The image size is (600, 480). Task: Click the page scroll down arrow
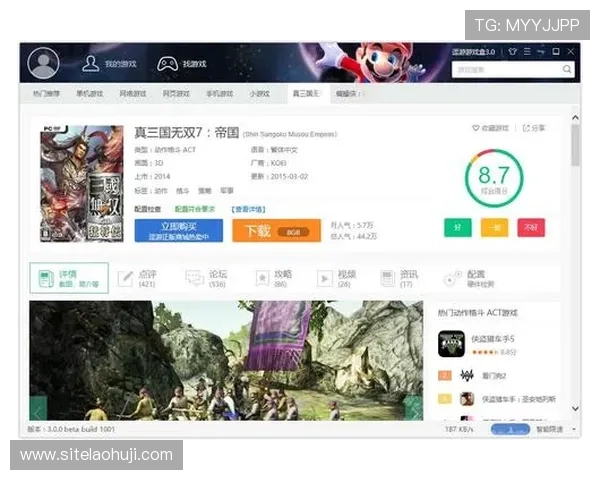click(575, 408)
